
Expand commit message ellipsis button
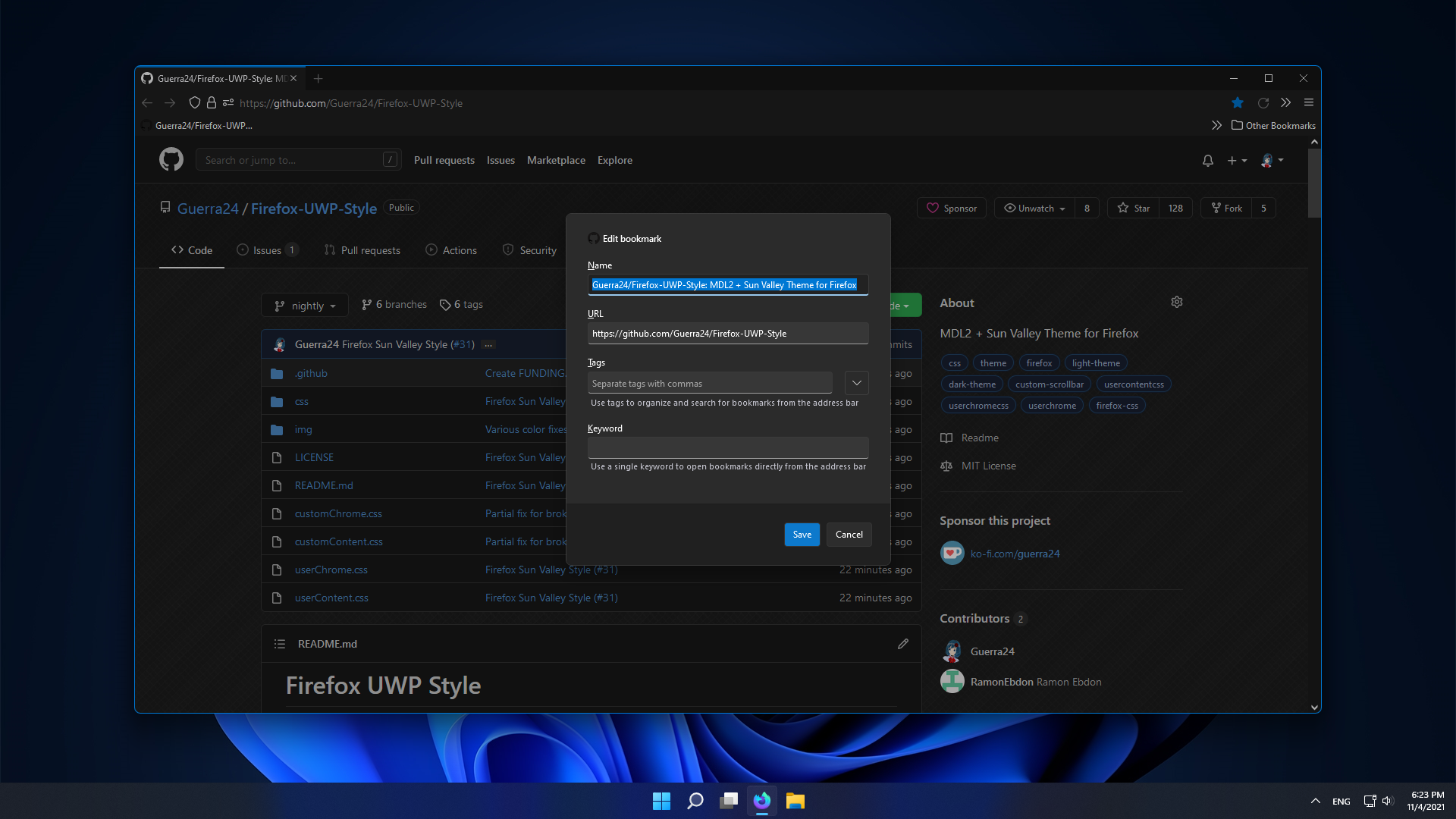(x=489, y=345)
